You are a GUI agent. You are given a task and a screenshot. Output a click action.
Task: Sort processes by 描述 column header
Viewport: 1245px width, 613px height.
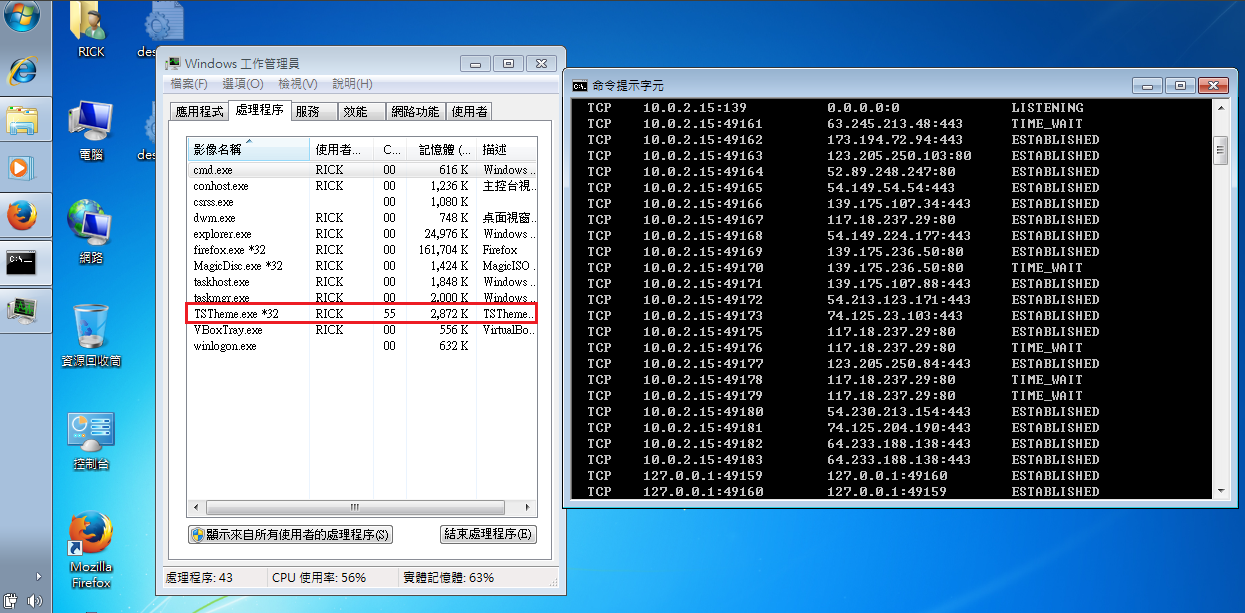(506, 150)
